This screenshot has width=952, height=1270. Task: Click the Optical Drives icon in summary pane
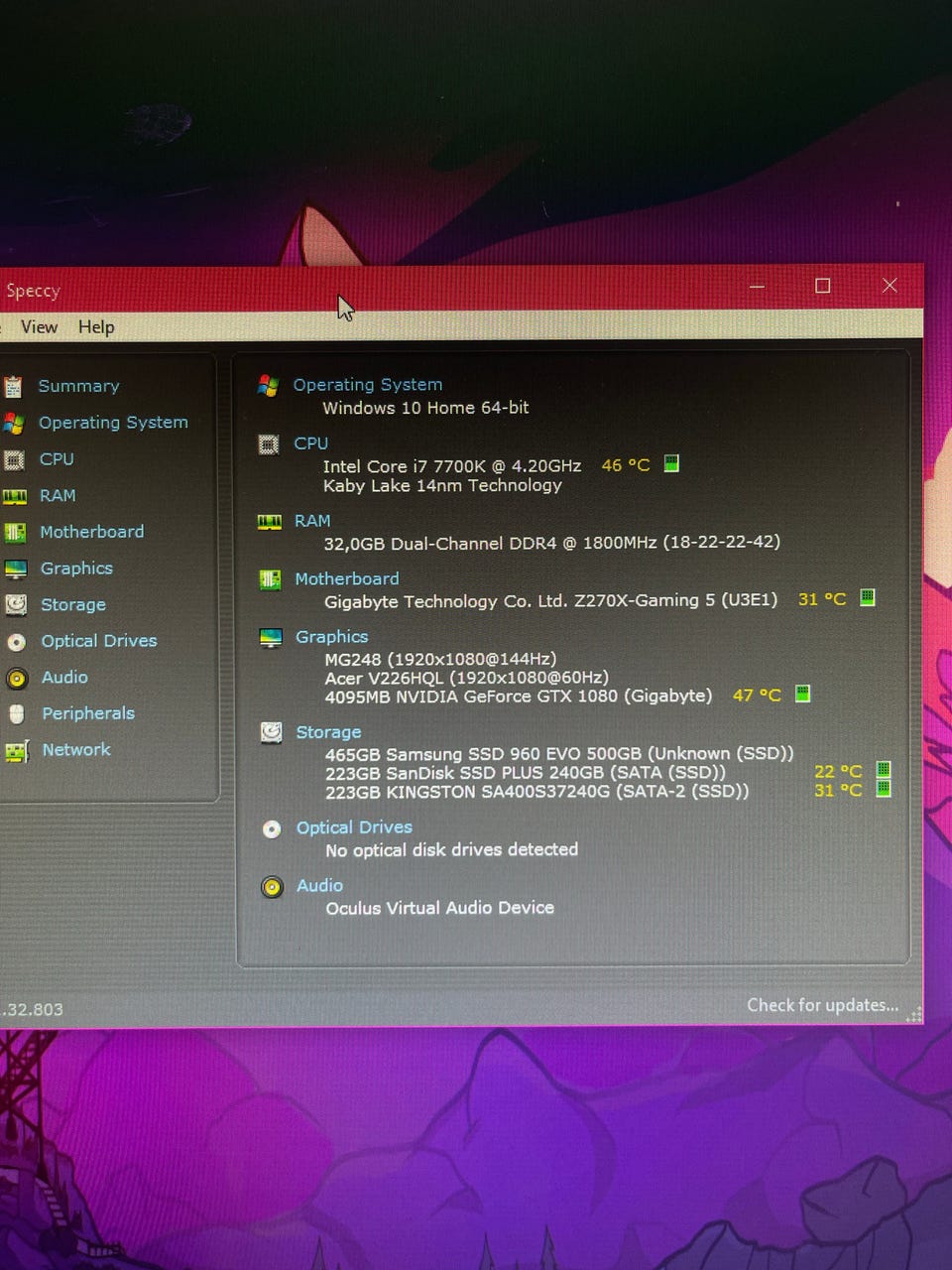point(272,829)
